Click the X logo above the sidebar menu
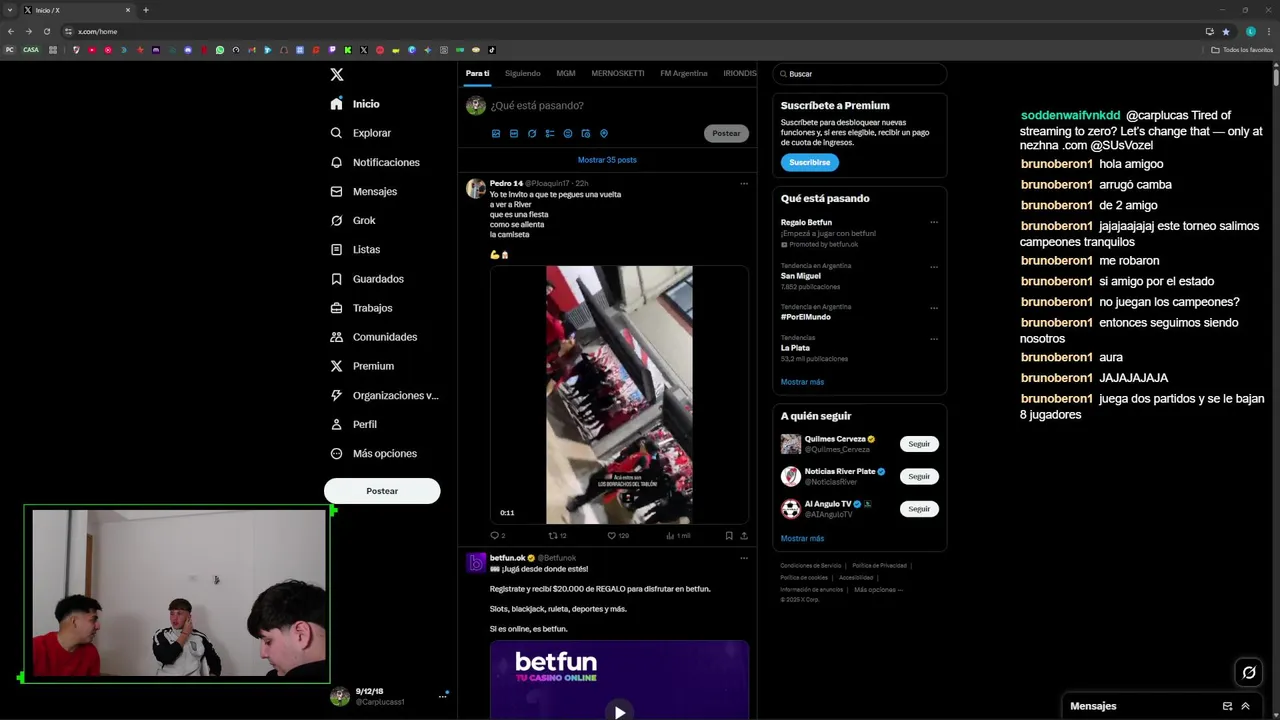 pos(337,74)
